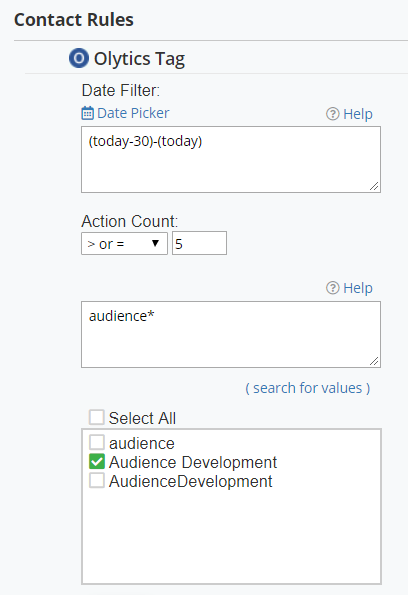408x595 pixels.
Task: Click the Olytics Tag circular O icon
Action: [79, 58]
